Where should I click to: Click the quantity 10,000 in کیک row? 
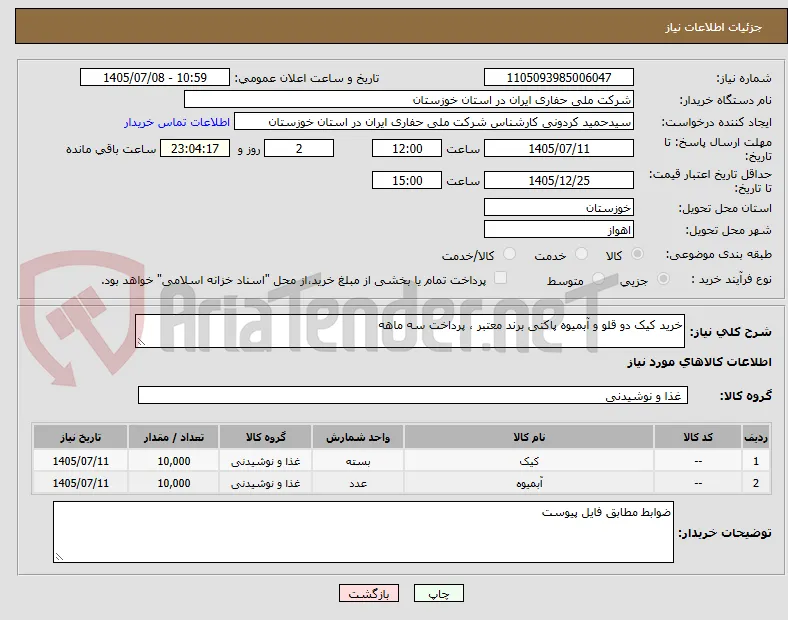point(173,461)
